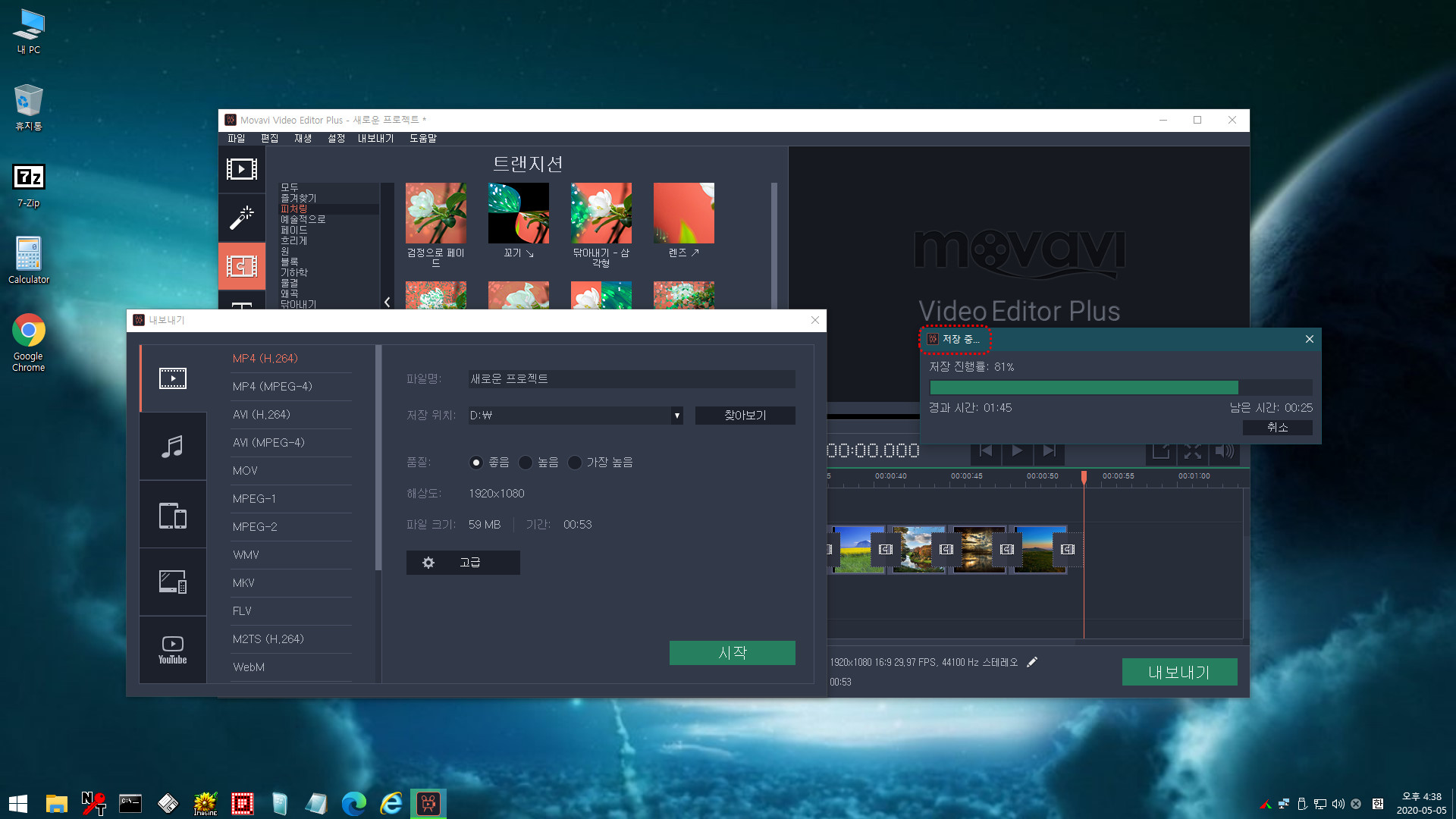Screen dimensions: 1456x819
Task: Choose video export category icon
Action: pyautogui.click(x=173, y=378)
